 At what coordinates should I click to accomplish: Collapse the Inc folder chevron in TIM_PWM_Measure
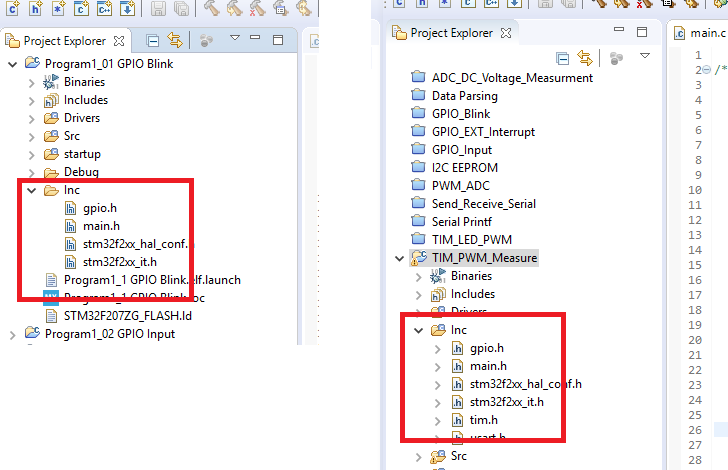(x=419, y=331)
